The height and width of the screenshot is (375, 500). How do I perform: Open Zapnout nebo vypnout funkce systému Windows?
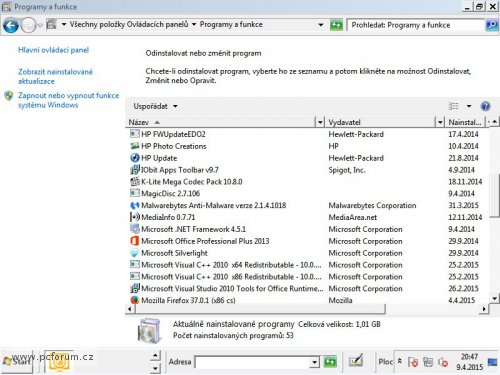coord(68,100)
